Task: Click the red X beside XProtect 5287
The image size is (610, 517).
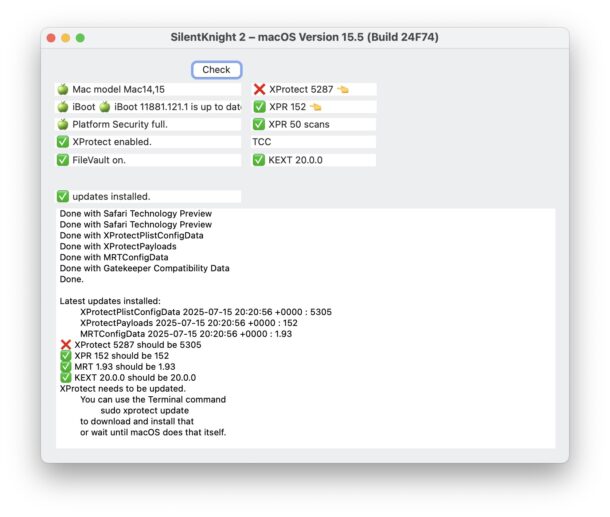Action: [260, 90]
